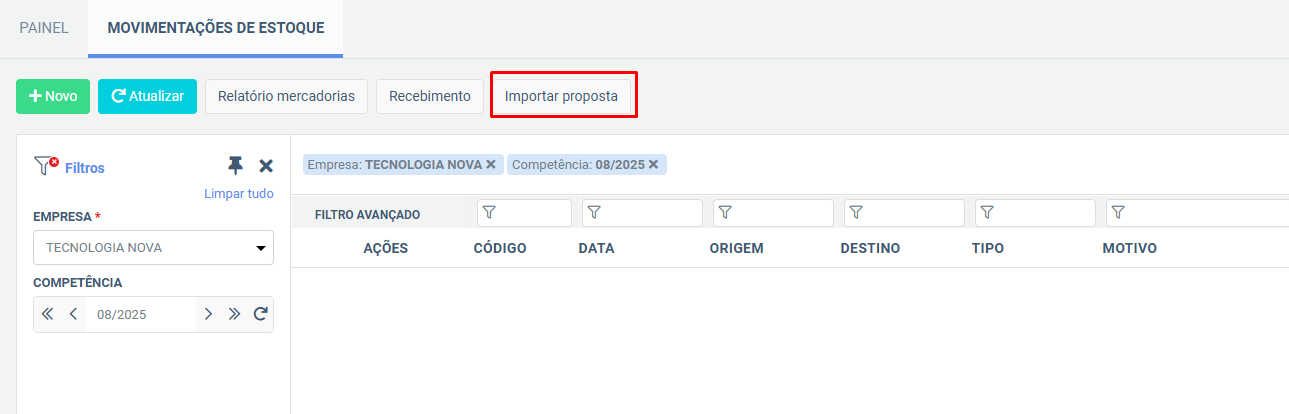
Task: Close the Filtros side panel
Action: click(266, 166)
